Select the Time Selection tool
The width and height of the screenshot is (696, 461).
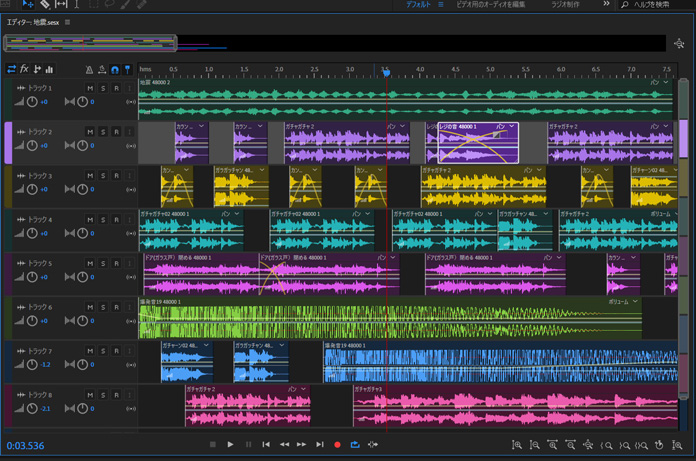coord(77,5)
